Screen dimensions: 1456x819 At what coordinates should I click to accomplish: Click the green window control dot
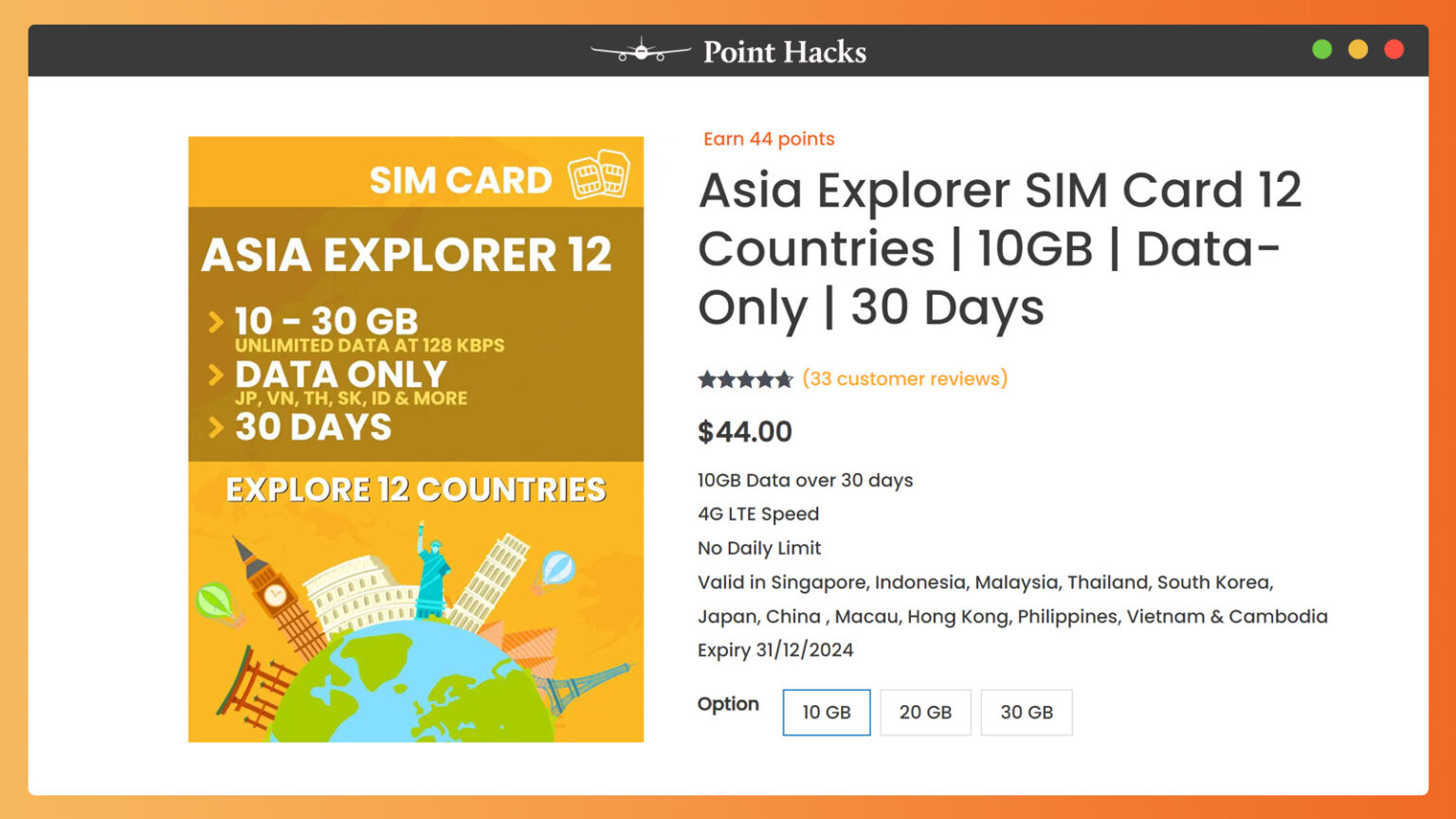[1321, 48]
